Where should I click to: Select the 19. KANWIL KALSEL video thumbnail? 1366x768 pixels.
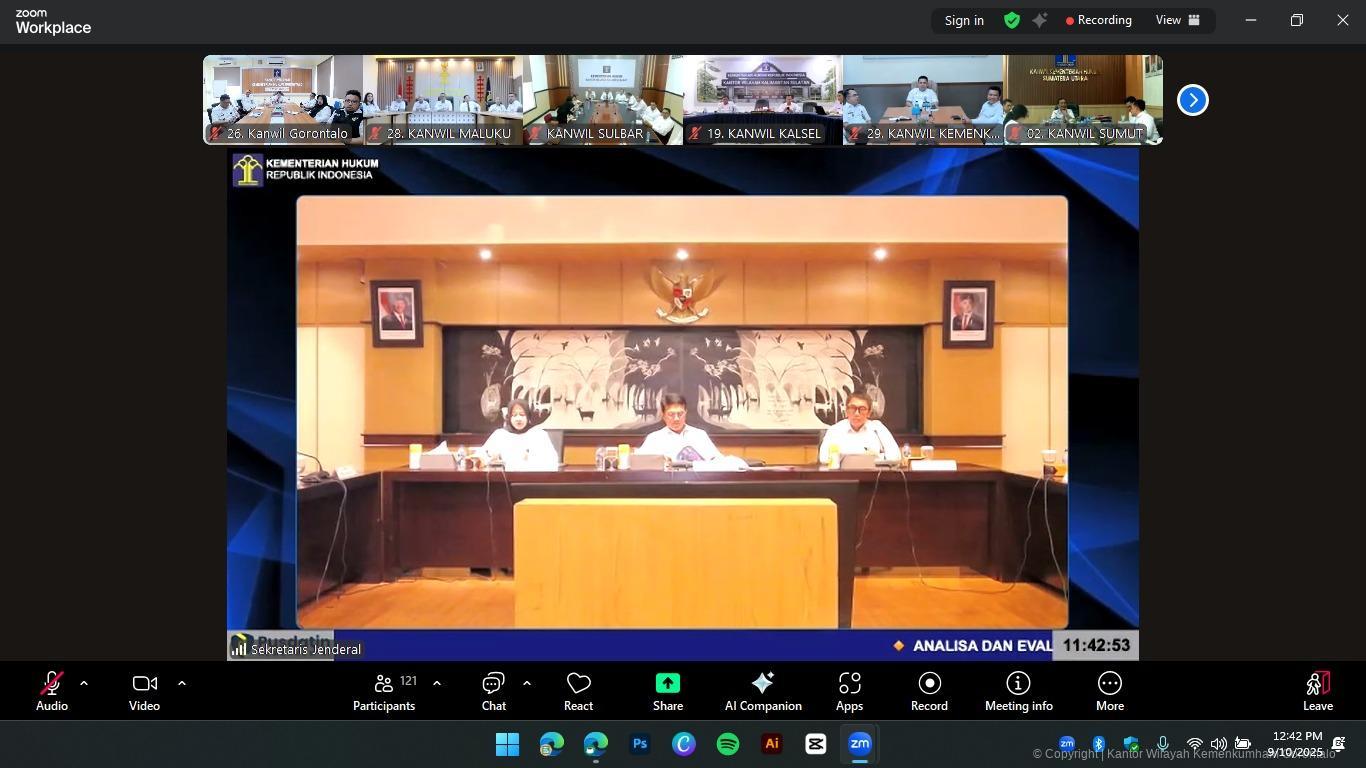pos(763,100)
